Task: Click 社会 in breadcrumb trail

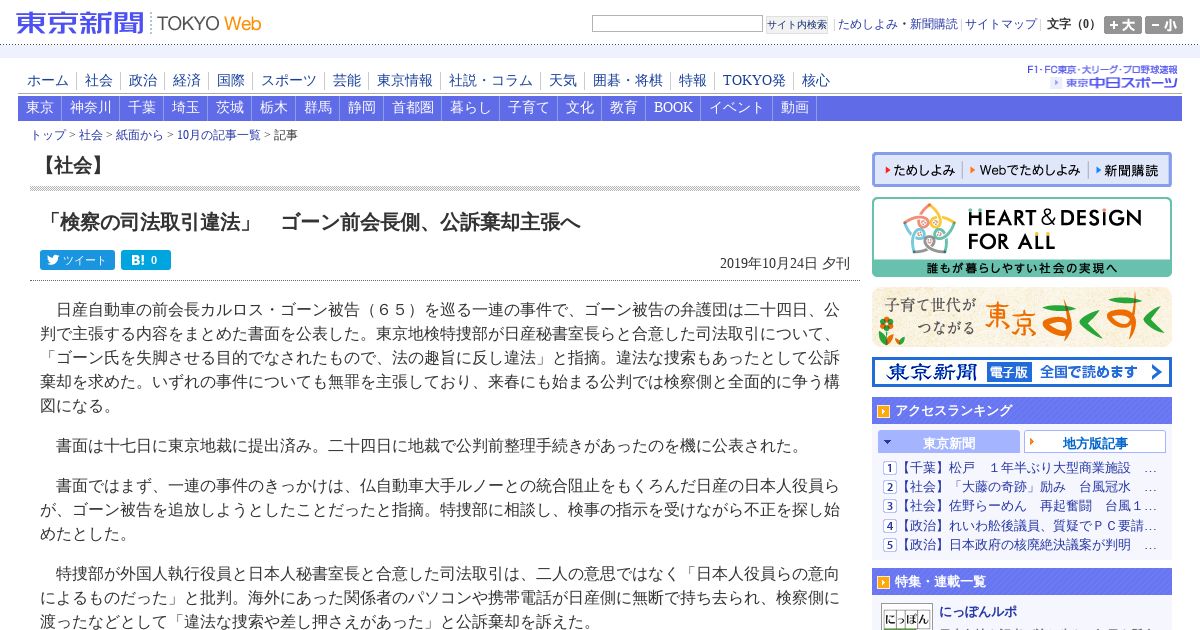Action: (91, 135)
